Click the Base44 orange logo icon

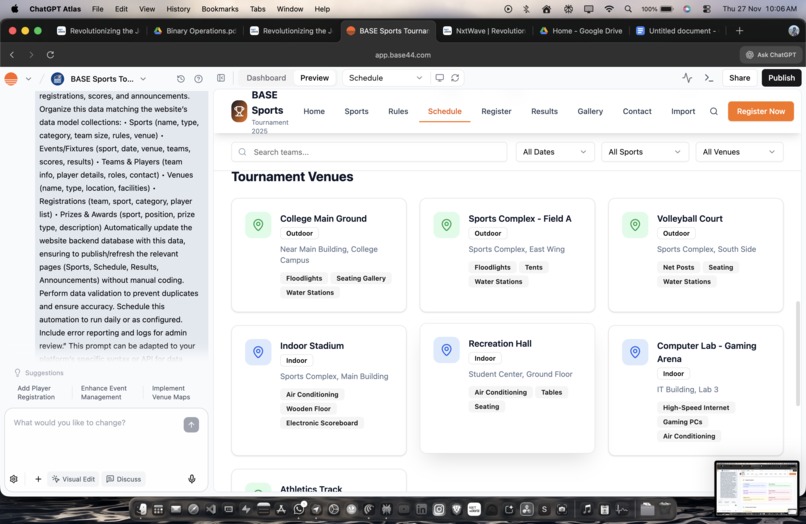pyautogui.click(x=11, y=79)
